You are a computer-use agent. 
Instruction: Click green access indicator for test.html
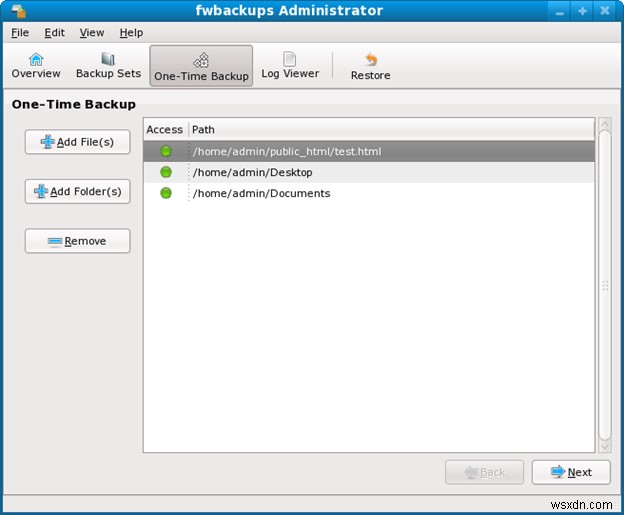(166, 151)
